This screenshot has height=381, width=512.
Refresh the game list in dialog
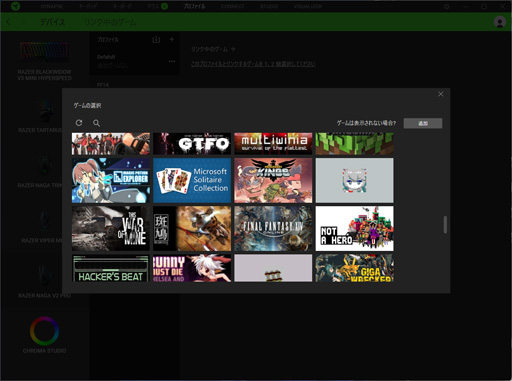pyautogui.click(x=79, y=123)
